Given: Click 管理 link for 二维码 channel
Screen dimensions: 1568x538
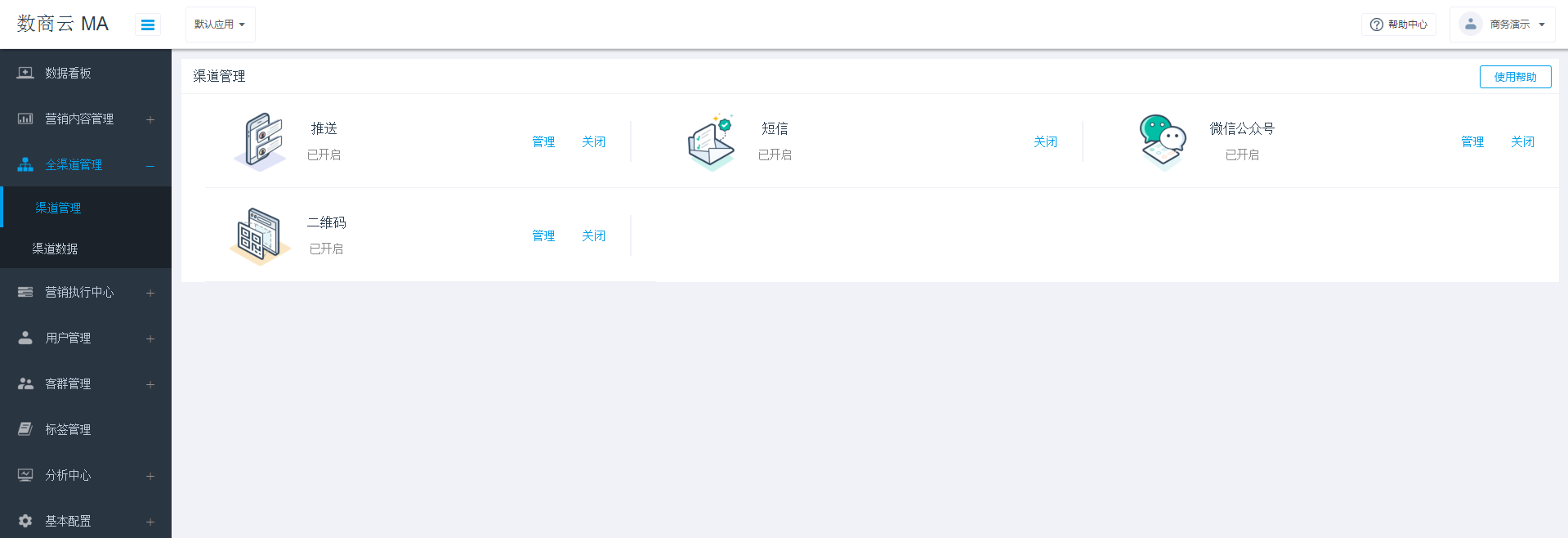Looking at the screenshot, I should click(543, 235).
